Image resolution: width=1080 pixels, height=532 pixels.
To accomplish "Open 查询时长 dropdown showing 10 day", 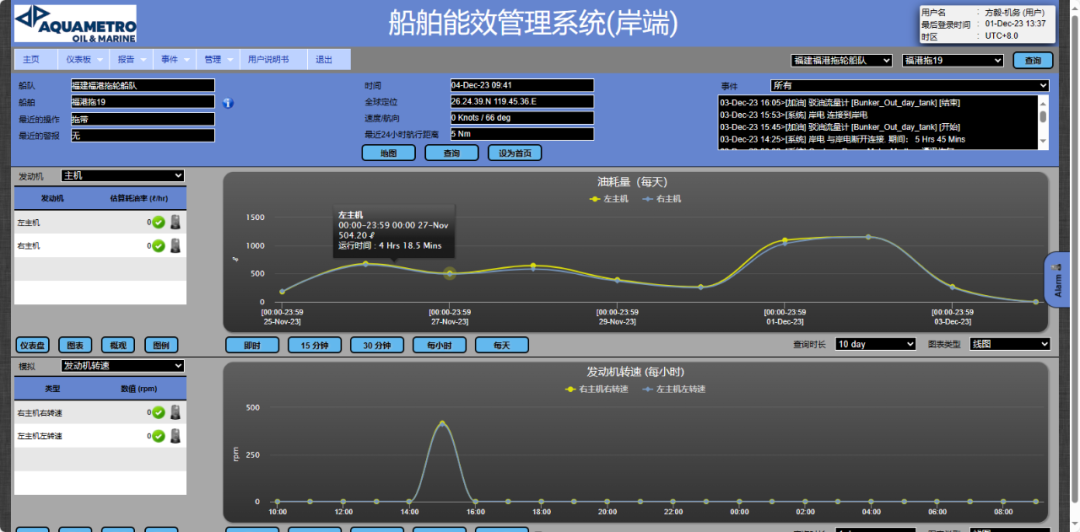I will [x=875, y=344].
